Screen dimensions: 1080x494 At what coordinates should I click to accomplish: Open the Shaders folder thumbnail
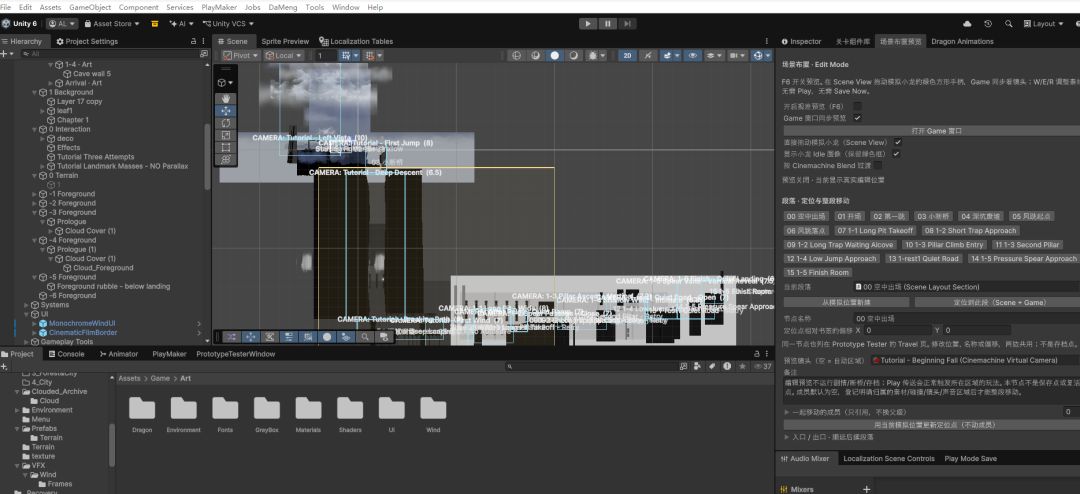tap(350, 414)
